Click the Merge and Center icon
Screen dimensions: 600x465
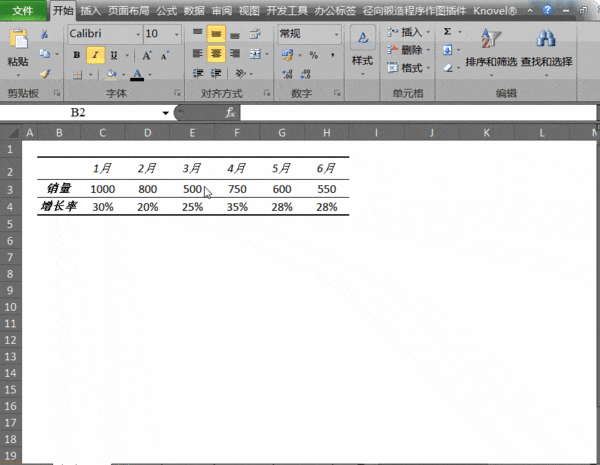pos(255,54)
